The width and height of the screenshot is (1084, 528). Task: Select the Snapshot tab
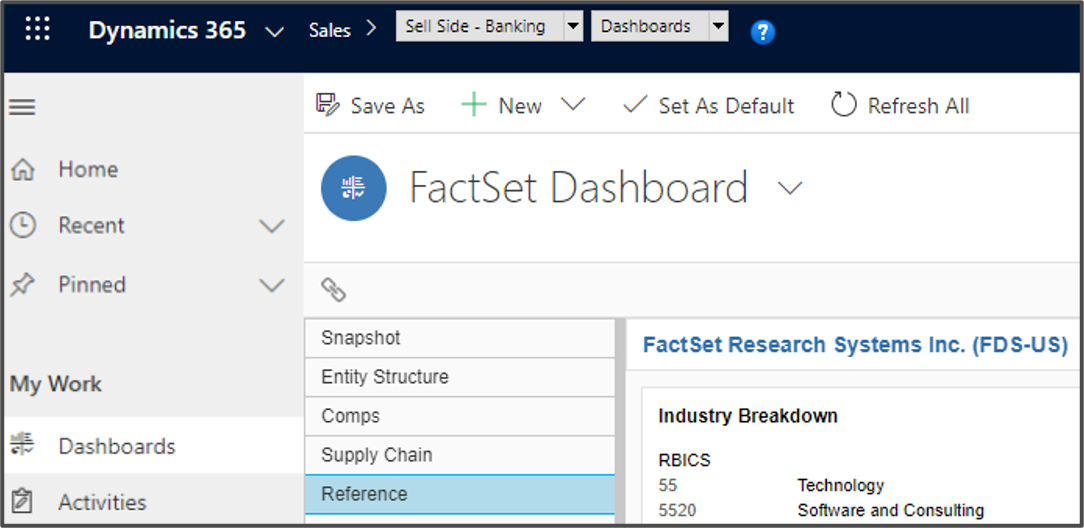coord(459,338)
